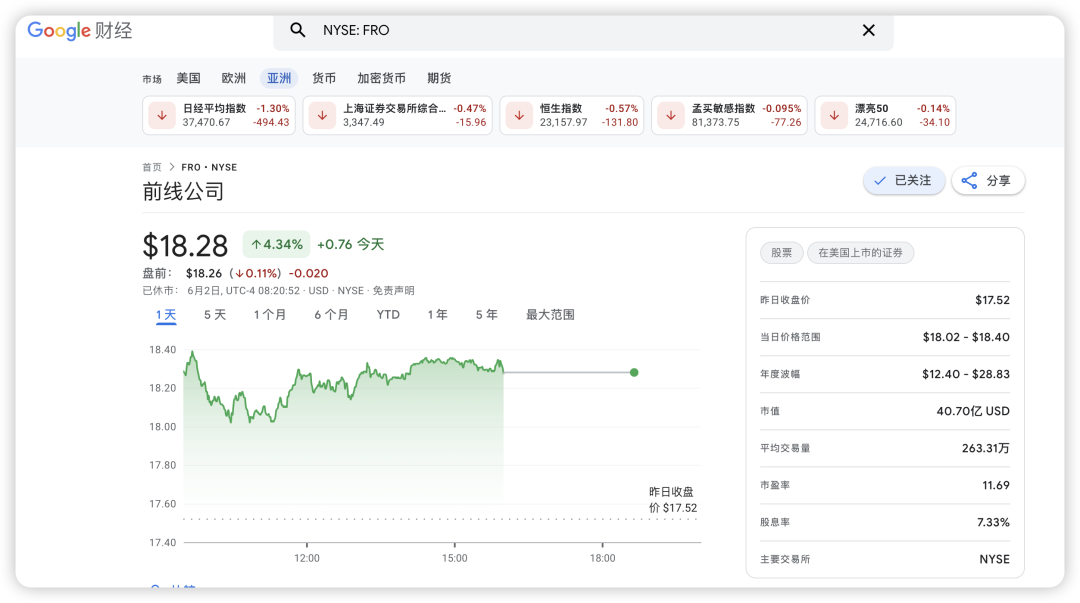Screen dimensions: 1080x603
Task: Click the down arrow icon for 漂亮50
Action: (x=834, y=115)
